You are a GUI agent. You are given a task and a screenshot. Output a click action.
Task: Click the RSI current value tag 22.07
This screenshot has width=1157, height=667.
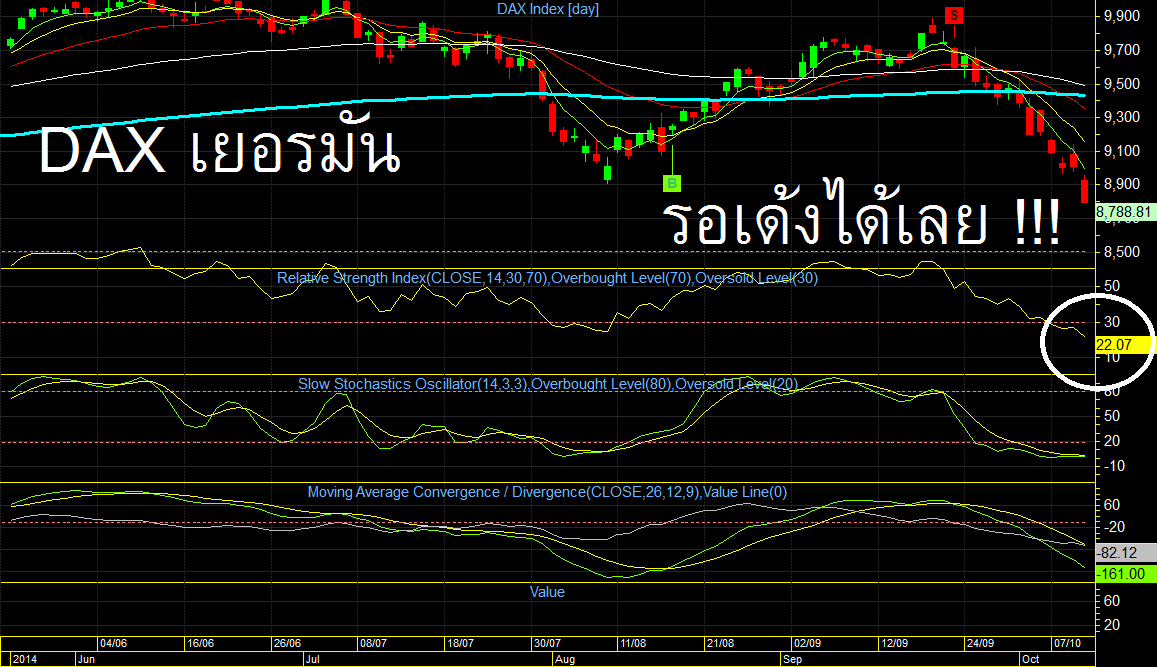1123,345
